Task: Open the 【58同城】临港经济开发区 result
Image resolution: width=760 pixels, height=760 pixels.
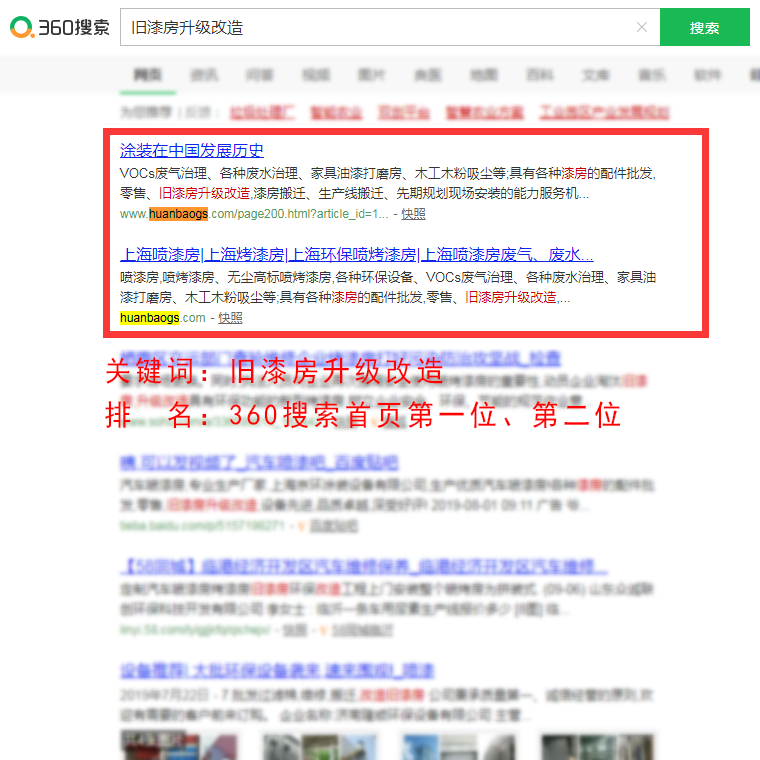Action: click(x=364, y=567)
